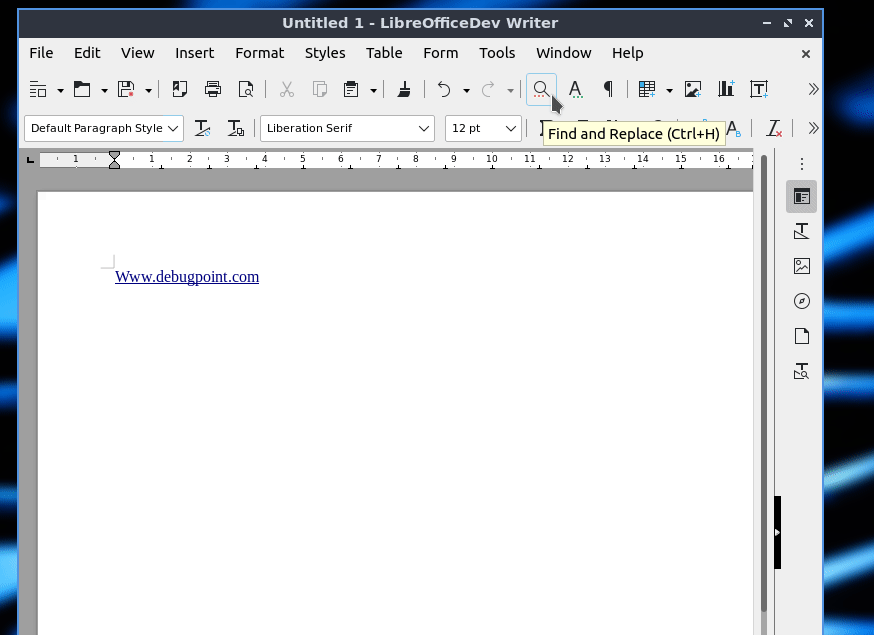874x635 pixels.
Task: Expand the formatting toolbar overflow chevron
Action: point(813,128)
